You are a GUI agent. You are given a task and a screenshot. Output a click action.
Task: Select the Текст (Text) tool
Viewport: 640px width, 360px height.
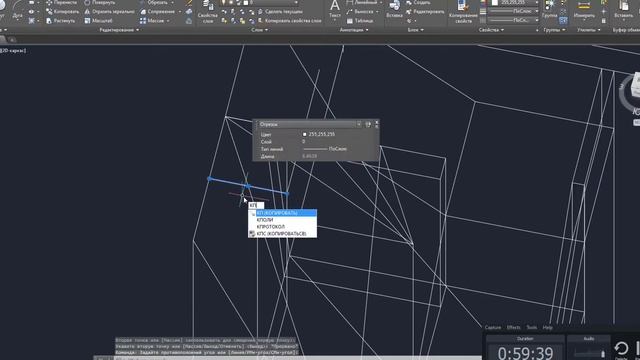coord(335,10)
